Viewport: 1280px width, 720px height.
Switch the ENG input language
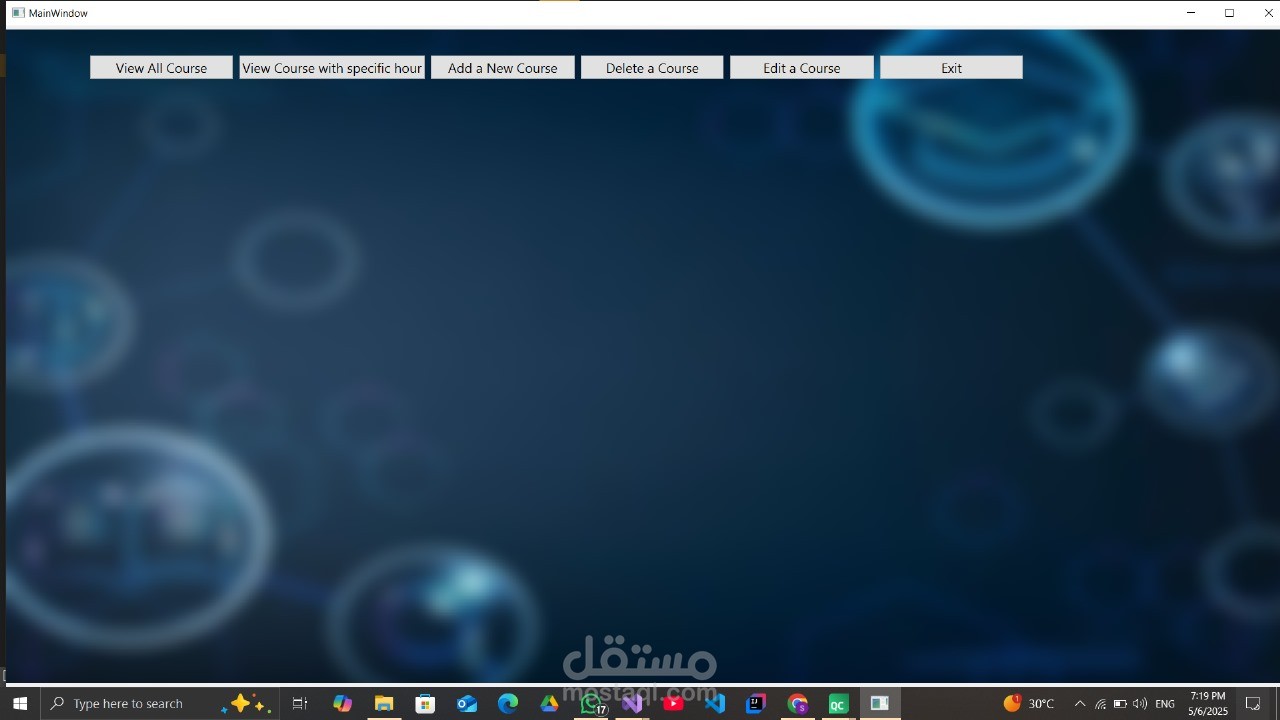[x=1165, y=704]
